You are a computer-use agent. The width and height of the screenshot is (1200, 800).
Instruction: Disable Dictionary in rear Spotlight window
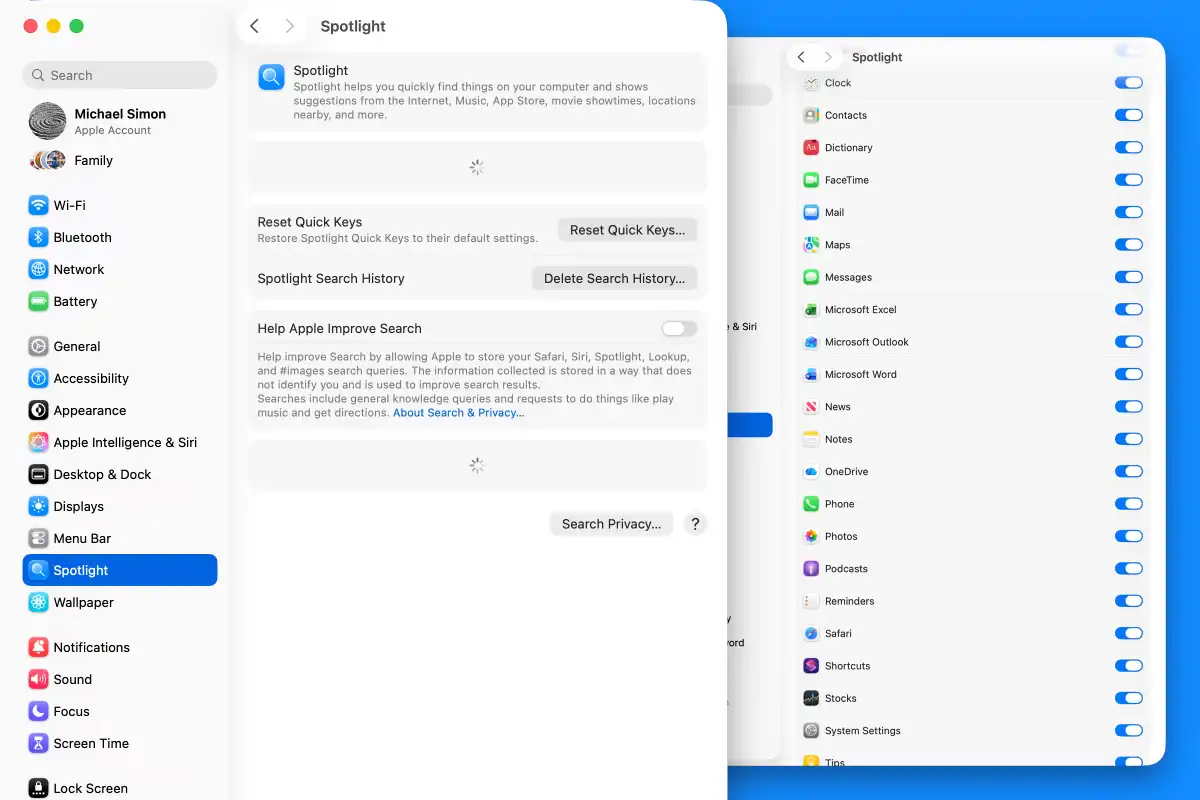pos(1128,147)
